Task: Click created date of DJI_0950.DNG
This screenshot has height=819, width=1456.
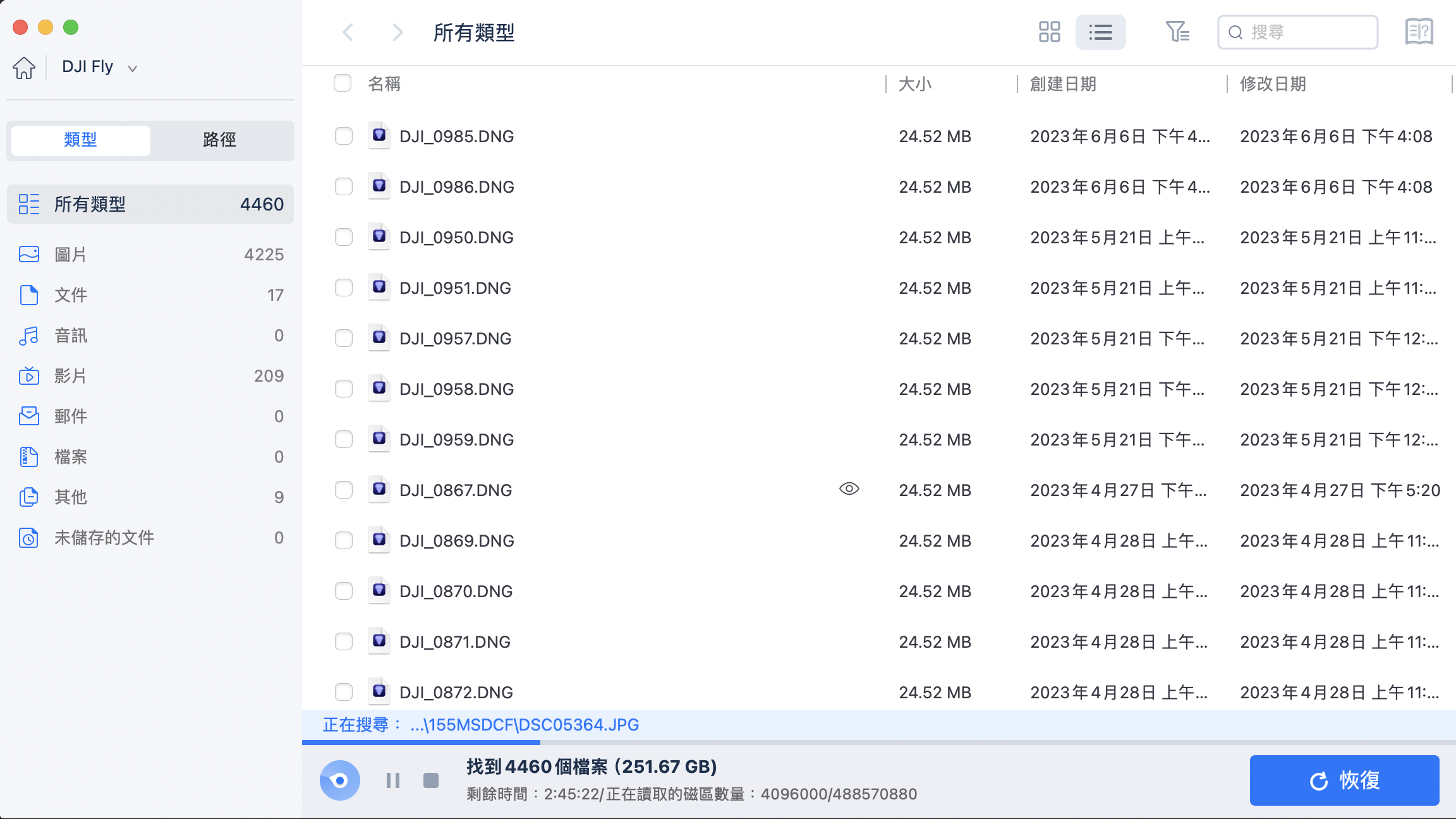Action: [1117, 238]
